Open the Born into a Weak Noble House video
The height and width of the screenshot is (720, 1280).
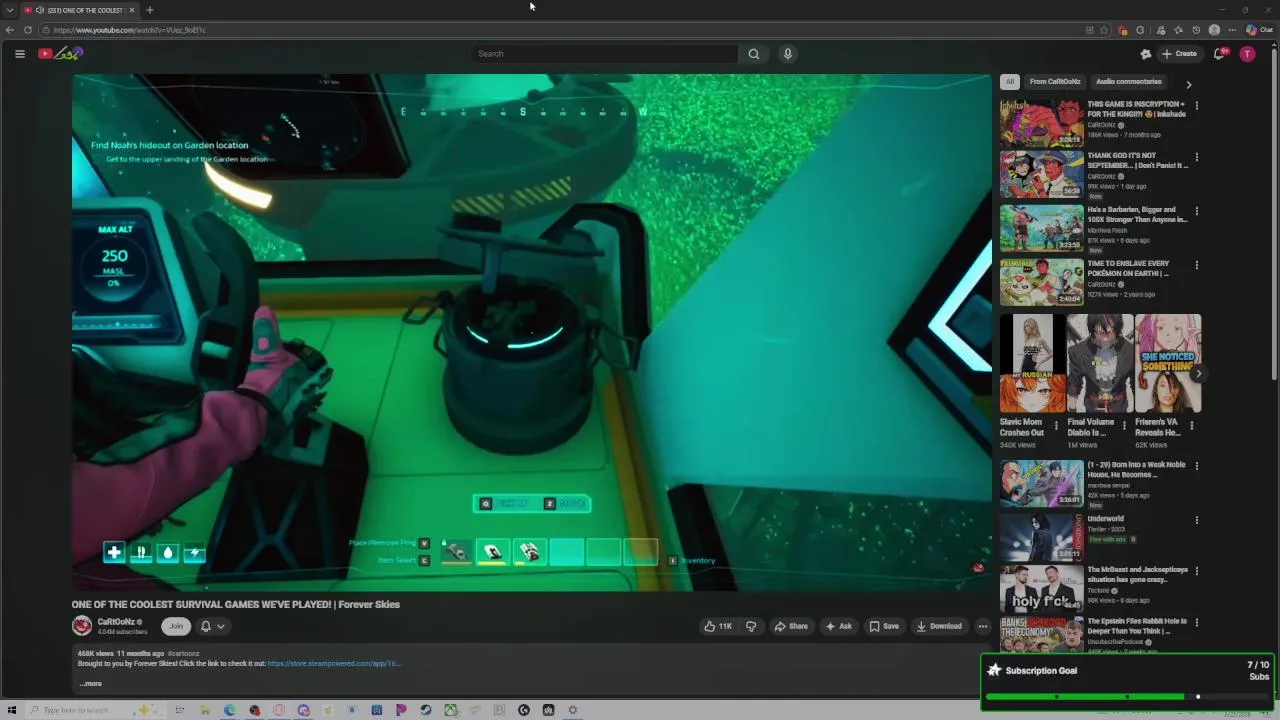[1041, 484]
